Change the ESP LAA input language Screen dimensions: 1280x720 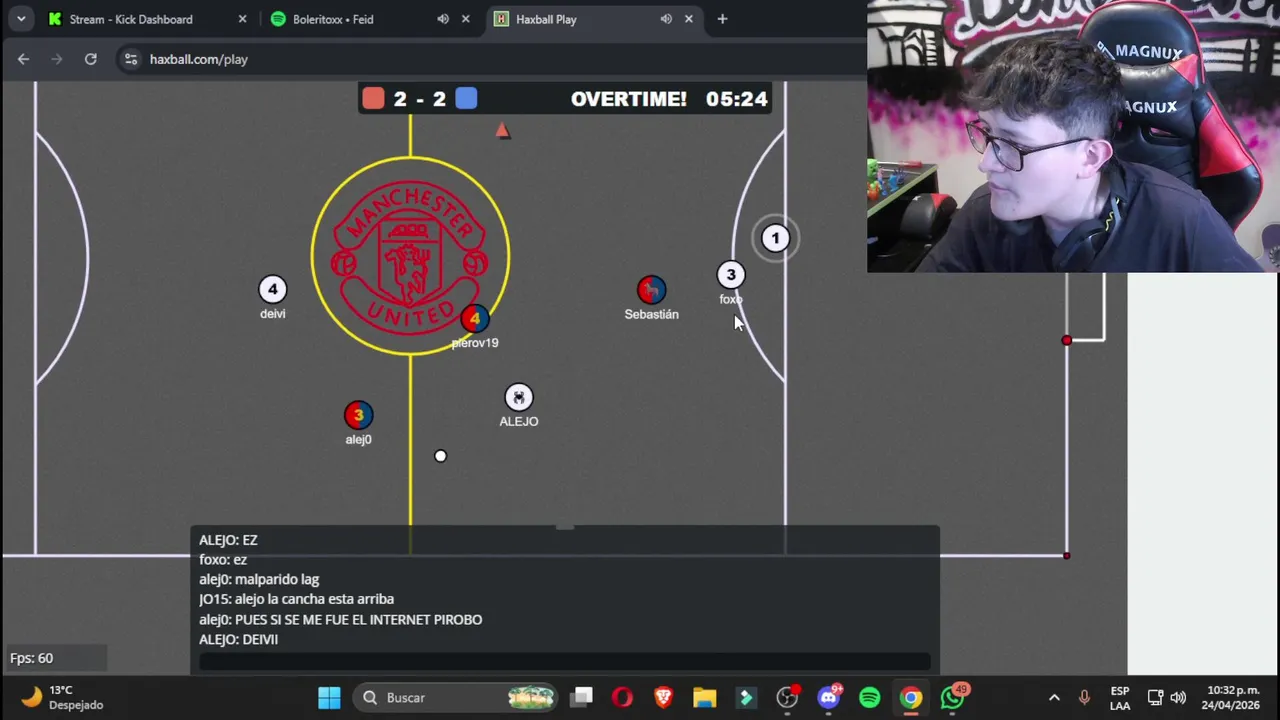[x=1120, y=698]
